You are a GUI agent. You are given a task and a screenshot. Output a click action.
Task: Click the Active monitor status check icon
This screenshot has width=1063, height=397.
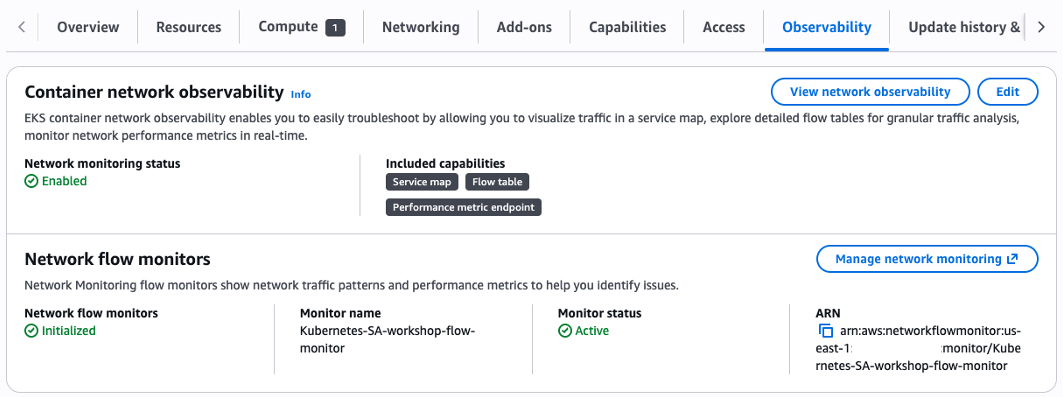[x=565, y=331]
